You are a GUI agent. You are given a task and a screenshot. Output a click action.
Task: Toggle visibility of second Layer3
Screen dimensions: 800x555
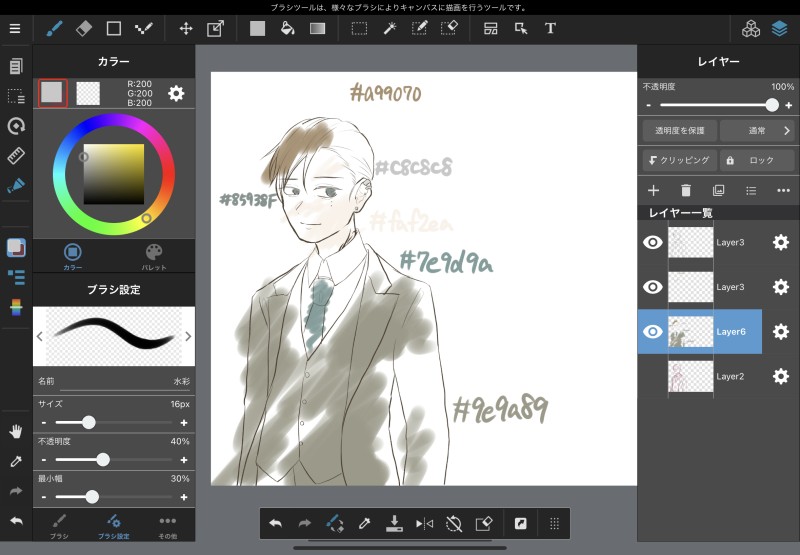(653, 287)
